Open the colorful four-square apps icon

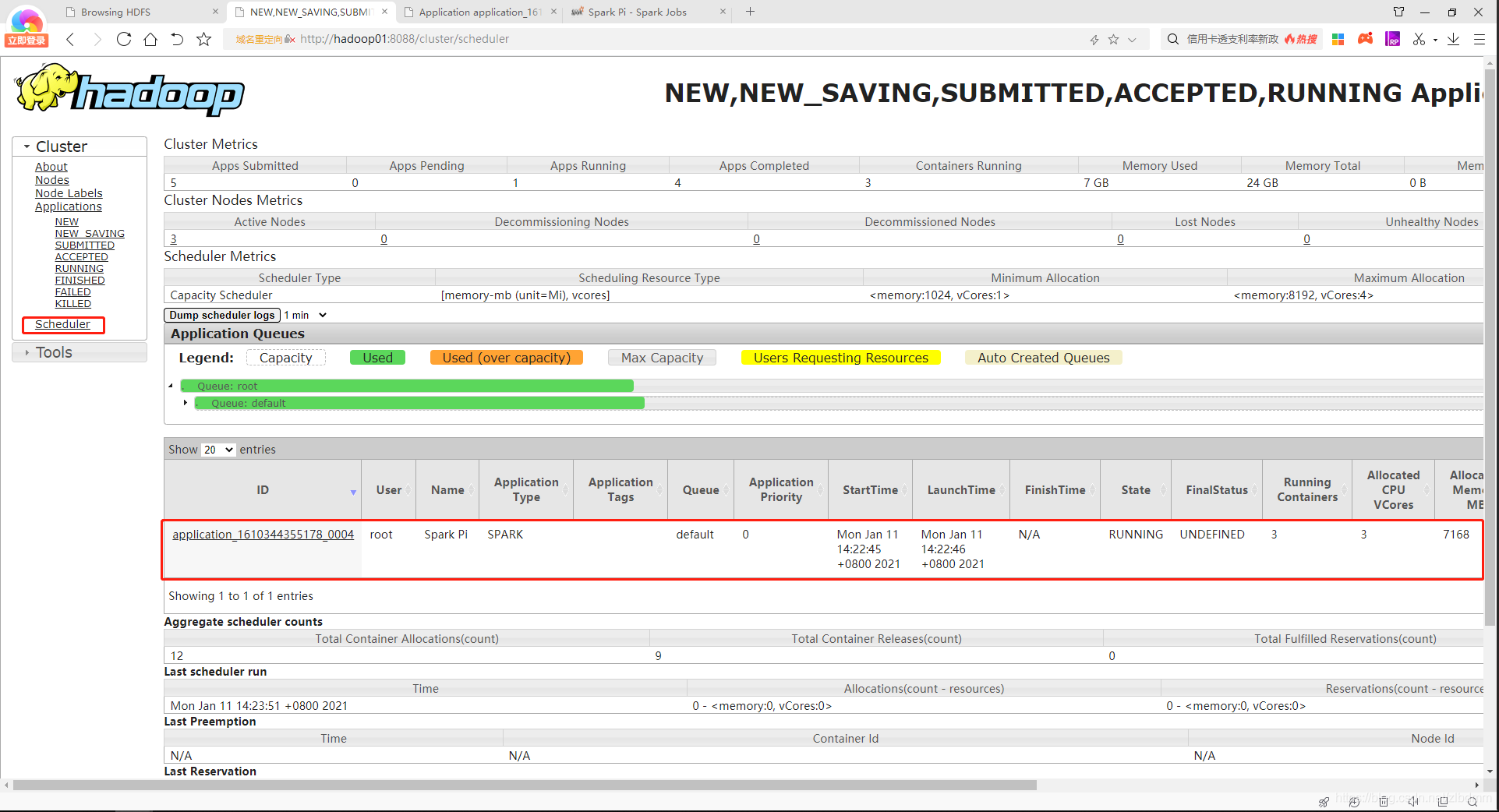1338,39
